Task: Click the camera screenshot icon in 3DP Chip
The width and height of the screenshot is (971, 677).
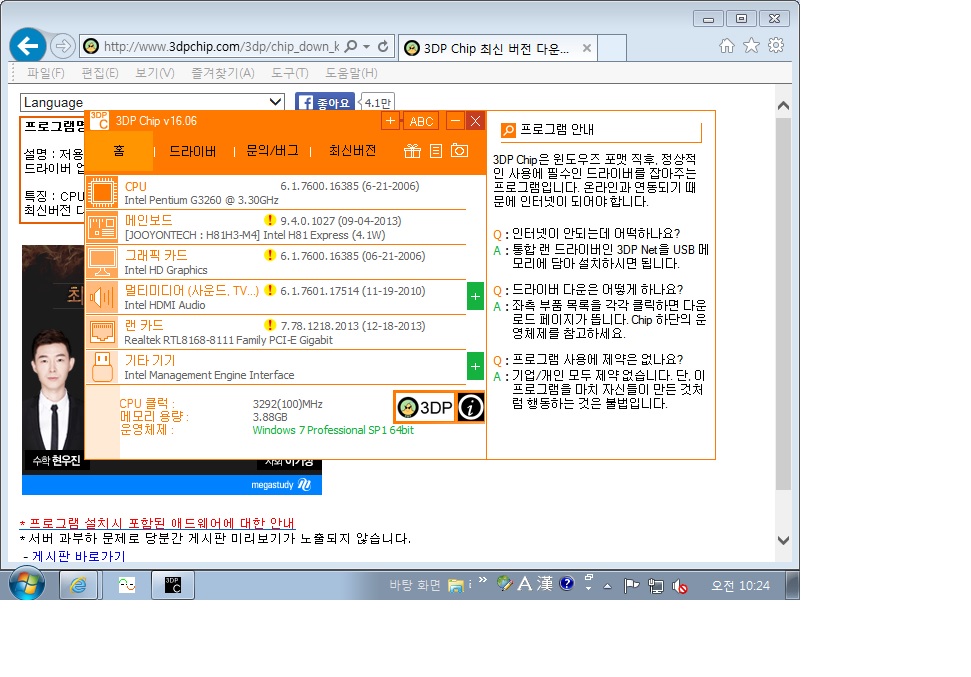Action: pyautogui.click(x=459, y=151)
